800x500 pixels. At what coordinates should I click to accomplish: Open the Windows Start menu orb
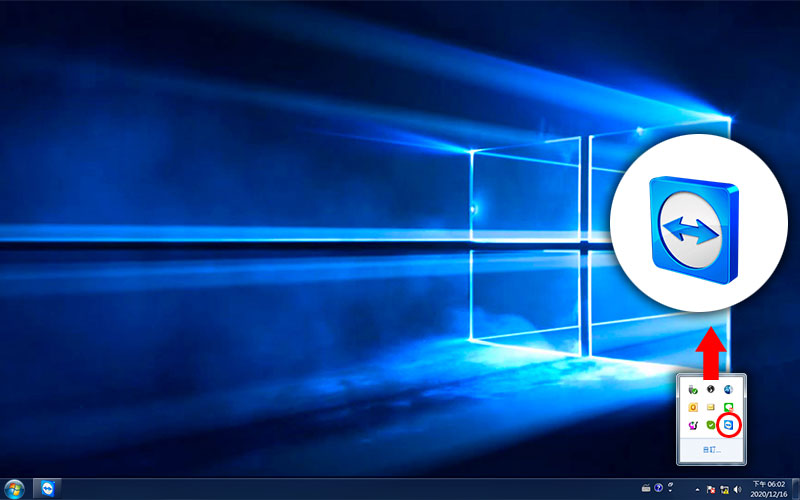point(14,489)
